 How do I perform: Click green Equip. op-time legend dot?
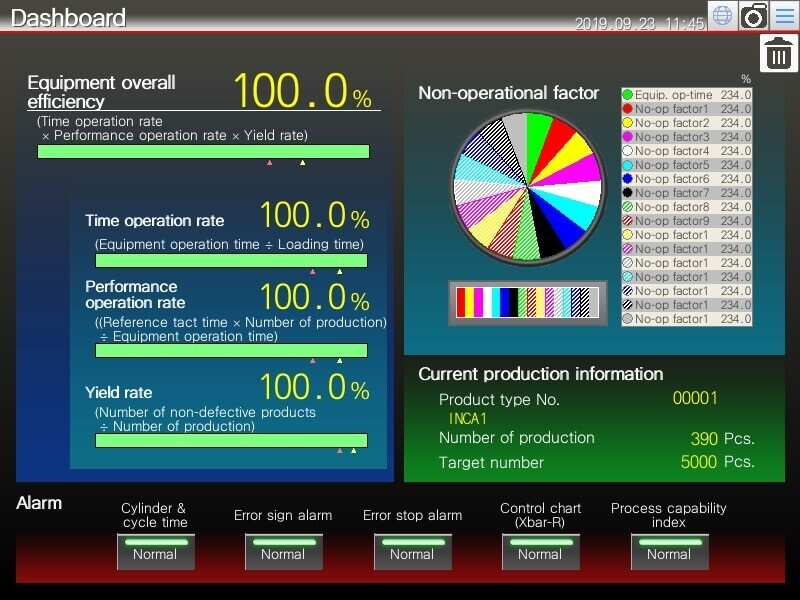click(627, 95)
